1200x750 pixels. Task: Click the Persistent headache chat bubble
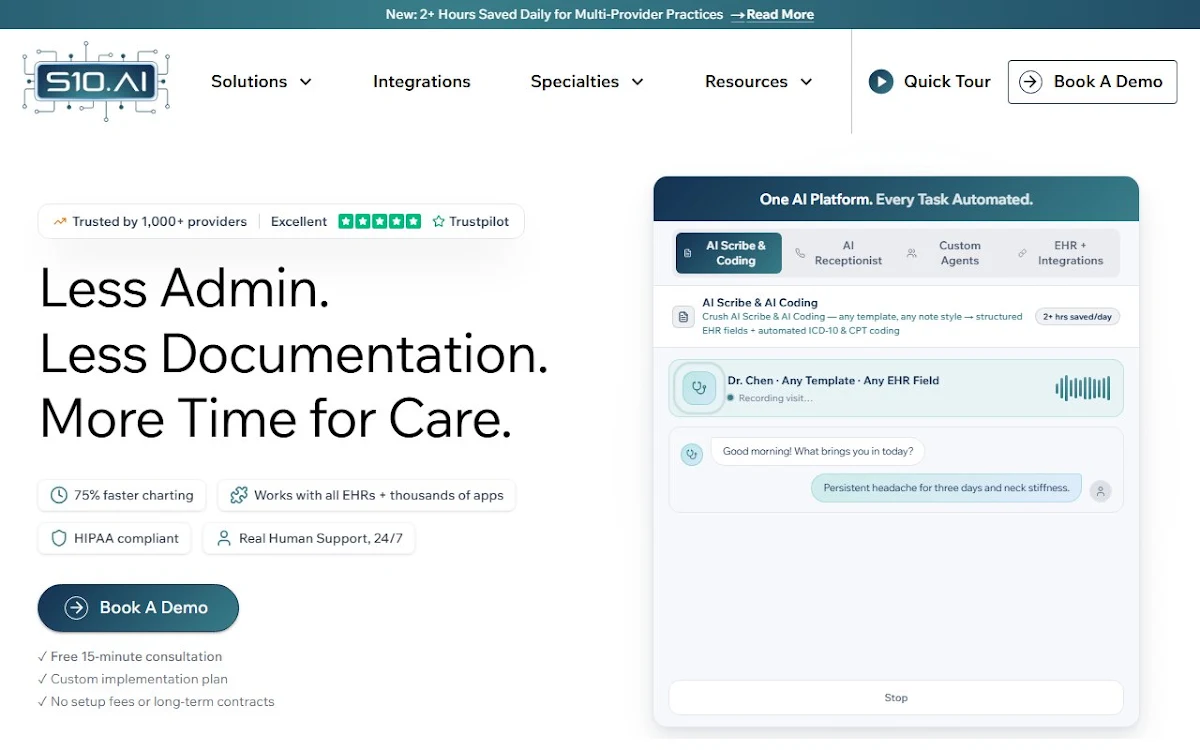pos(946,488)
